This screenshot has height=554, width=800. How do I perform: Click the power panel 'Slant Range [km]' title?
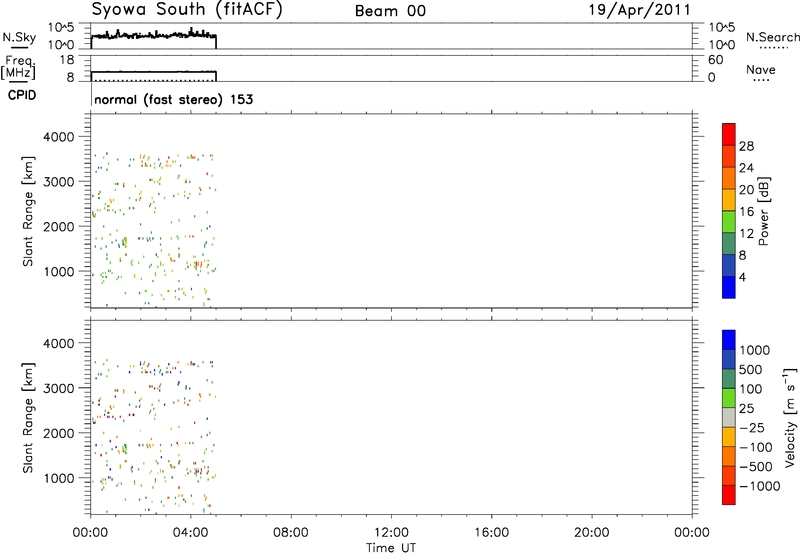[28, 211]
